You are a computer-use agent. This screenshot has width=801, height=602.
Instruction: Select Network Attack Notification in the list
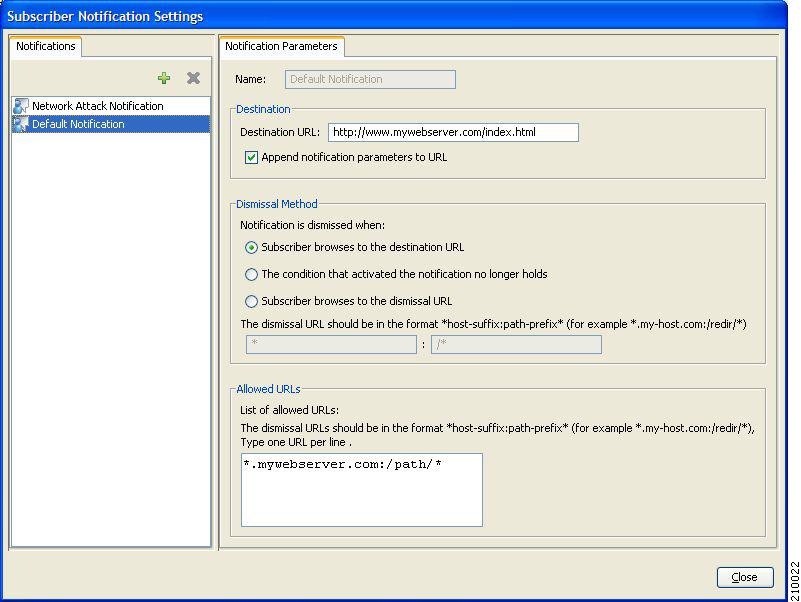click(x=111, y=106)
